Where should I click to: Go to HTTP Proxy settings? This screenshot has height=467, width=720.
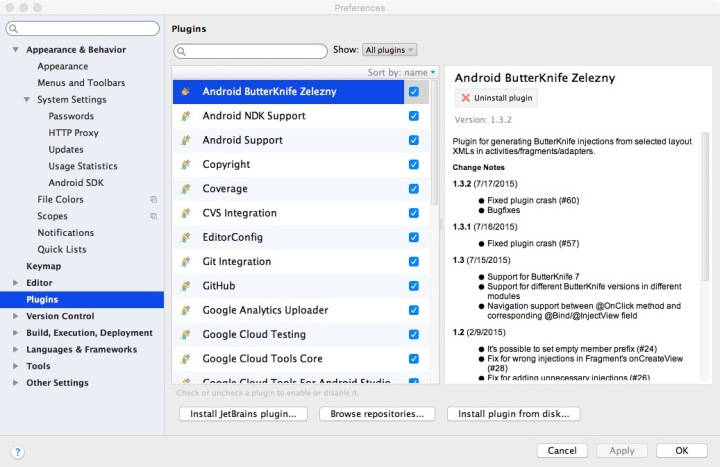point(73,133)
